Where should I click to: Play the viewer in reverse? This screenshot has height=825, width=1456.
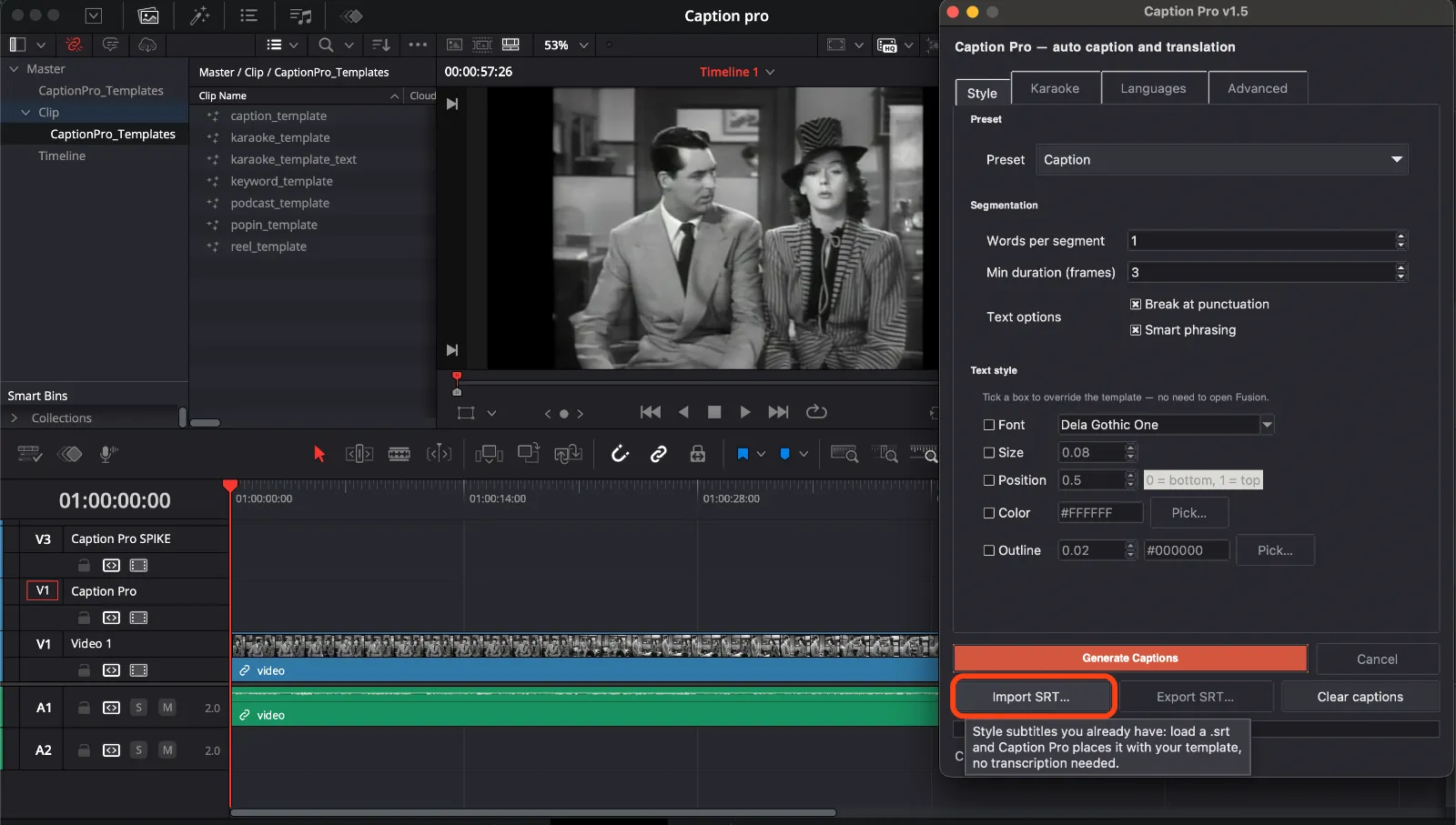[683, 412]
